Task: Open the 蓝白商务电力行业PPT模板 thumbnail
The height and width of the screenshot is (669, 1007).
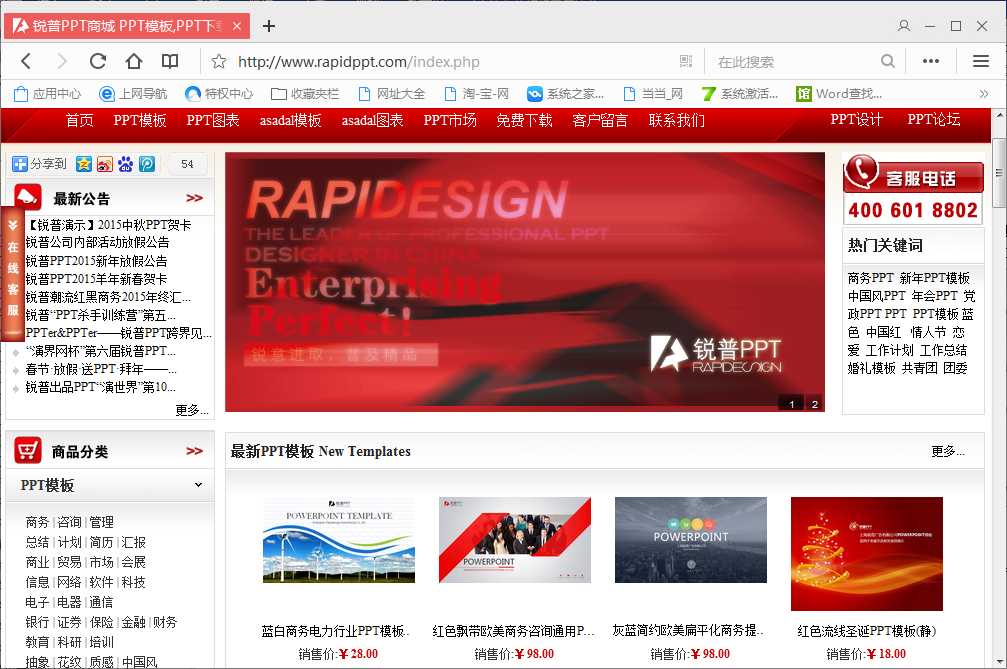Action: click(x=339, y=540)
